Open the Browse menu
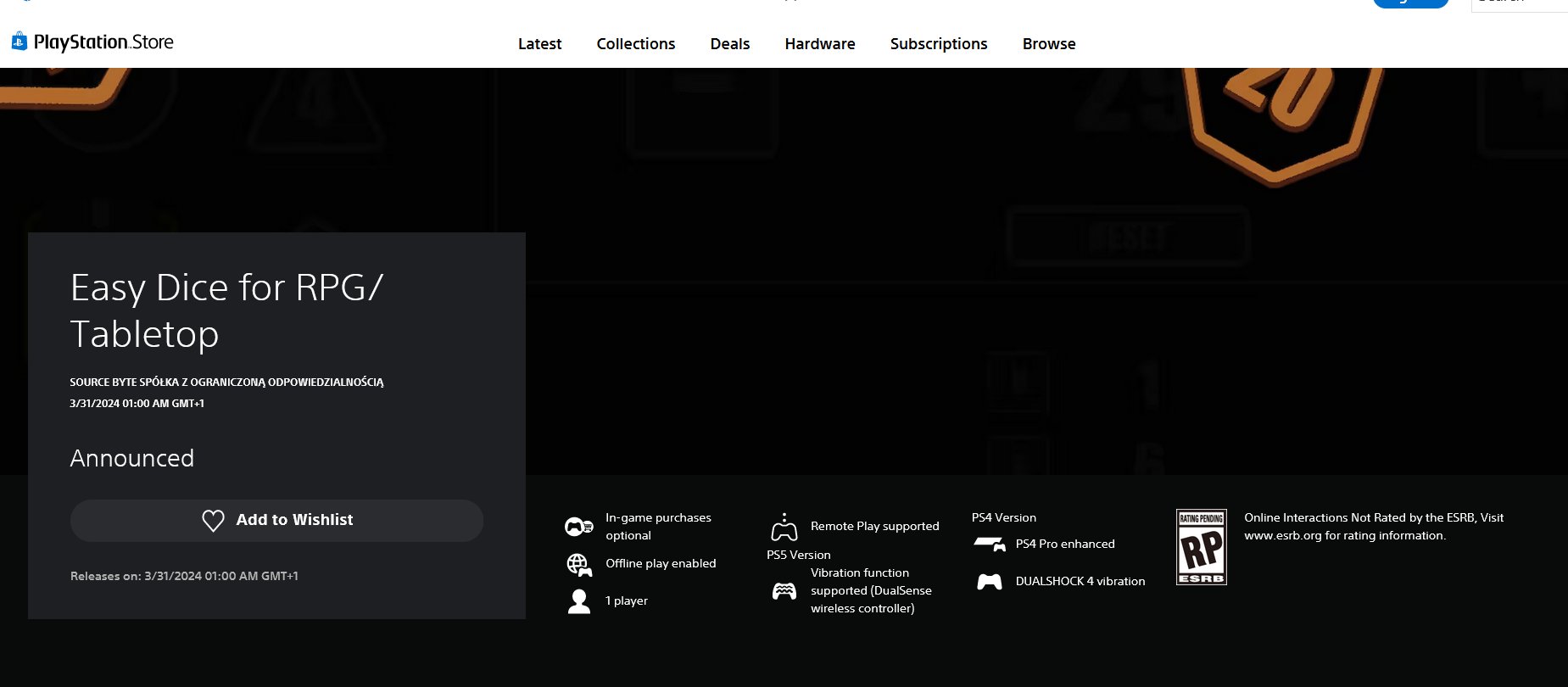The width and height of the screenshot is (1568, 687). point(1049,44)
